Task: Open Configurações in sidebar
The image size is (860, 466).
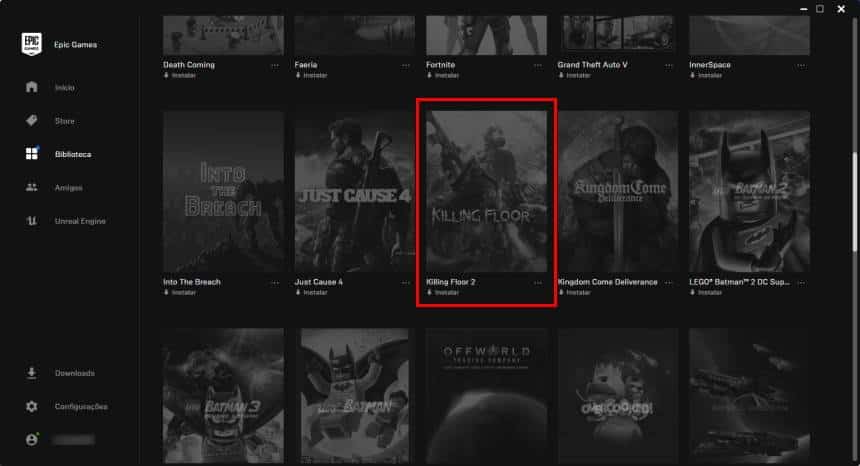Action: (81, 407)
